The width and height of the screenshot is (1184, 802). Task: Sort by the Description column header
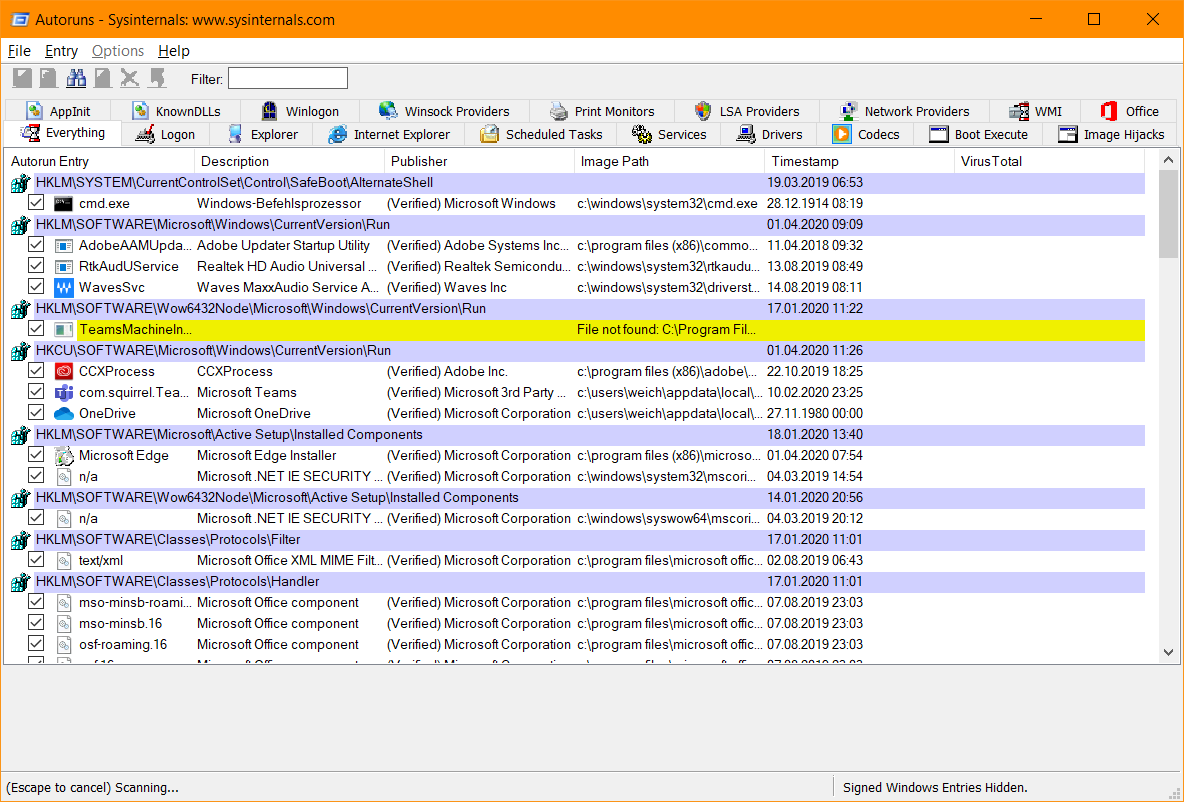point(290,162)
